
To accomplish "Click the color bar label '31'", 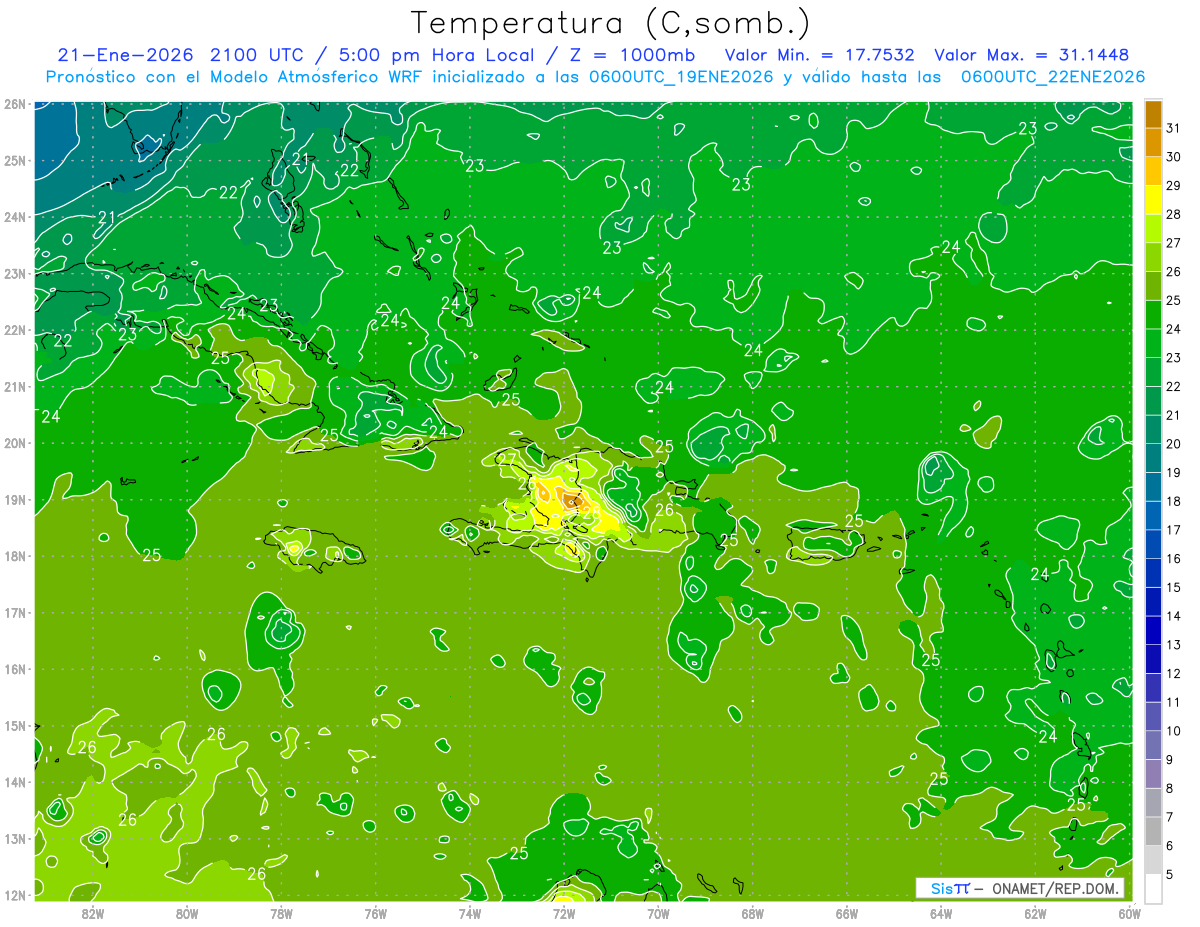I will click(1173, 128).
